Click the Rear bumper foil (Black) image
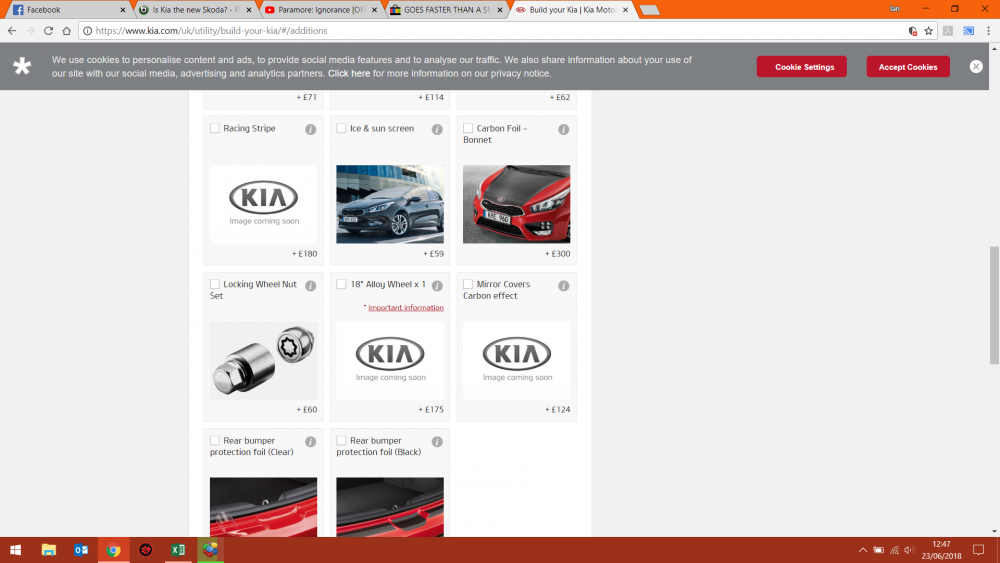Image resolution: width=1000 pixels, height=563 pixels. coord(390,507)
